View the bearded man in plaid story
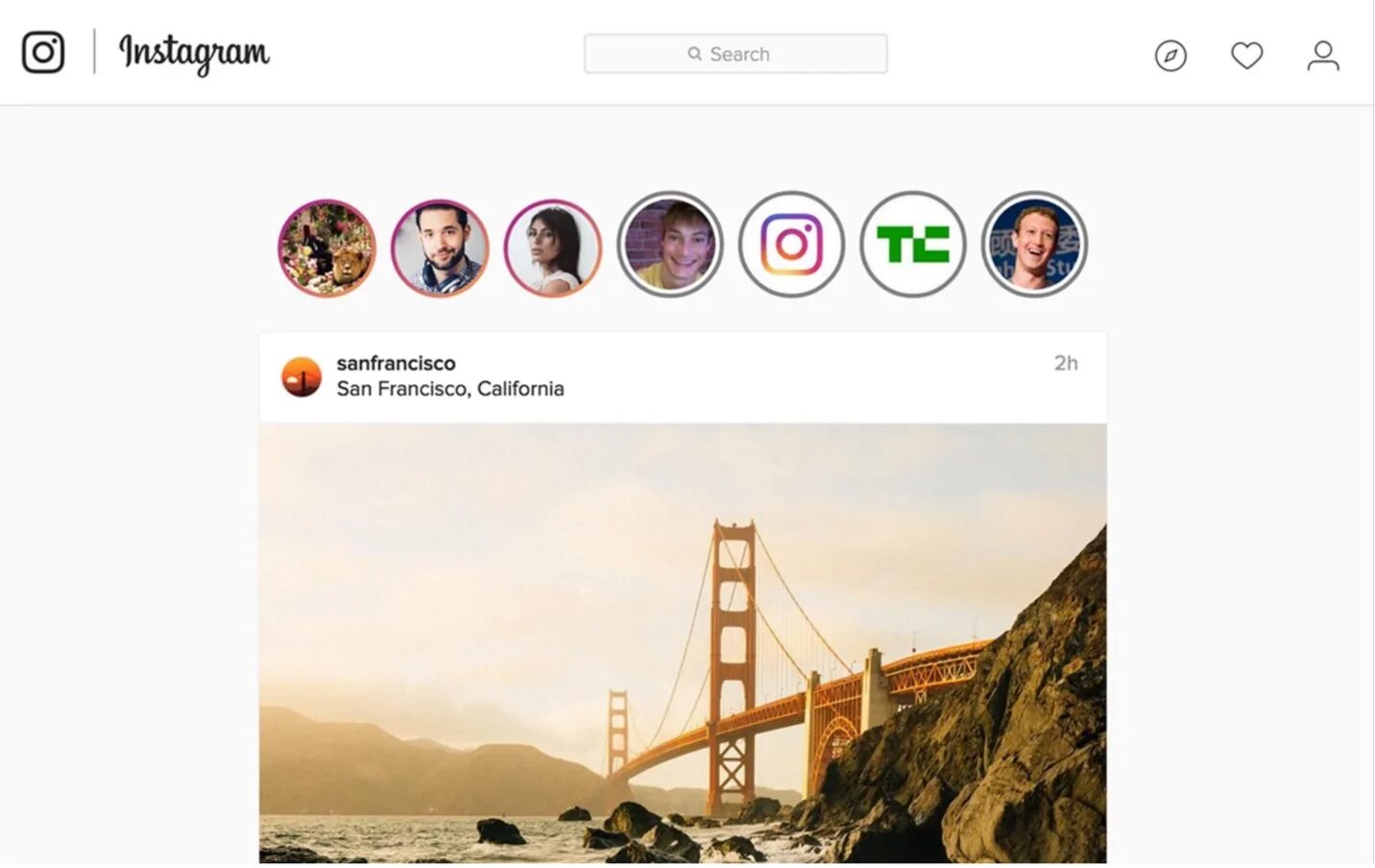Screen dimensions: 1375x868 [440, 248]
